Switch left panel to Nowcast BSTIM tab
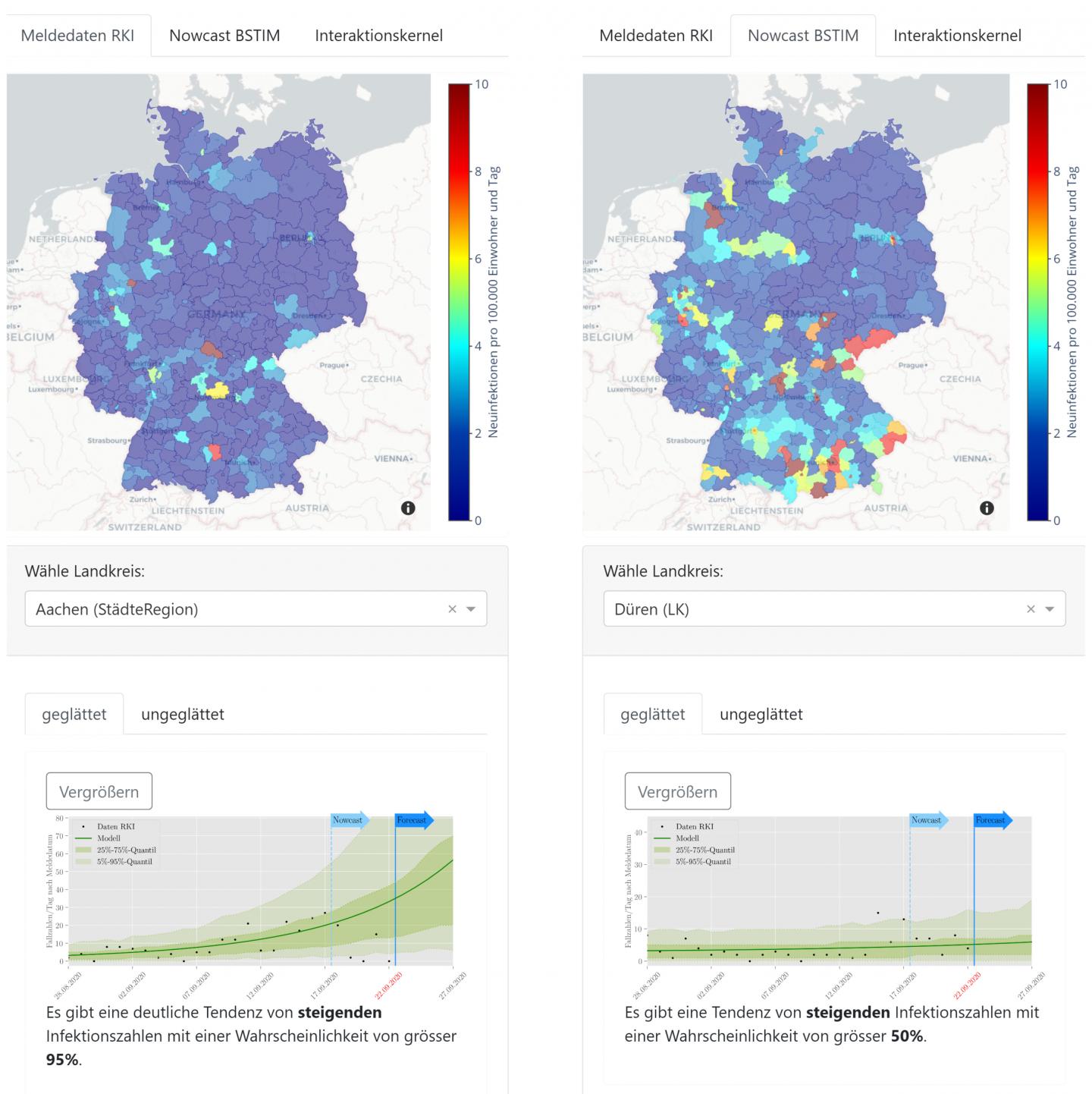The width and height of the screenshot is (1092, 1094). 224,36
